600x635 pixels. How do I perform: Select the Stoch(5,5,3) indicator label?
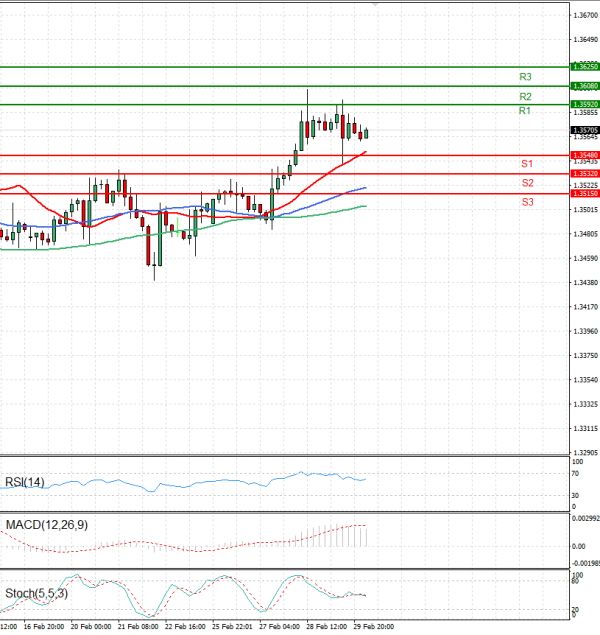(36, 594)
